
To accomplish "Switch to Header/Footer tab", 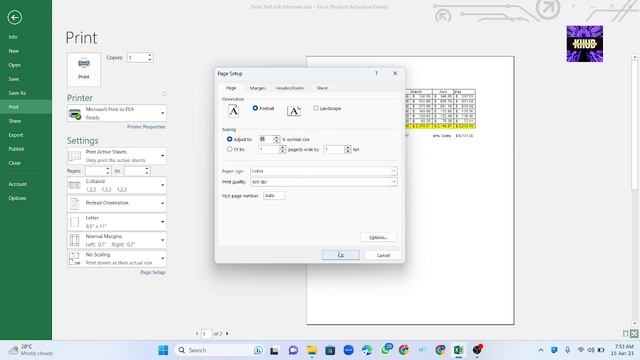I will click(x=290, y=88).
